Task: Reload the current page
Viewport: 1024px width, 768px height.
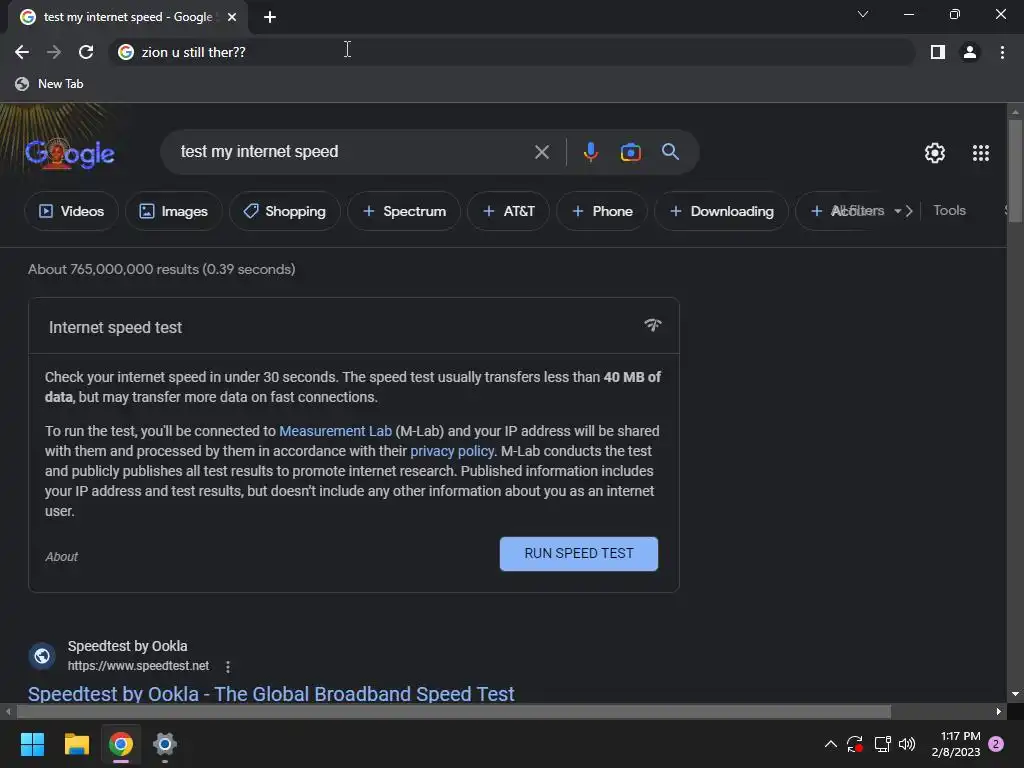Action: click(x=86, y=52)
